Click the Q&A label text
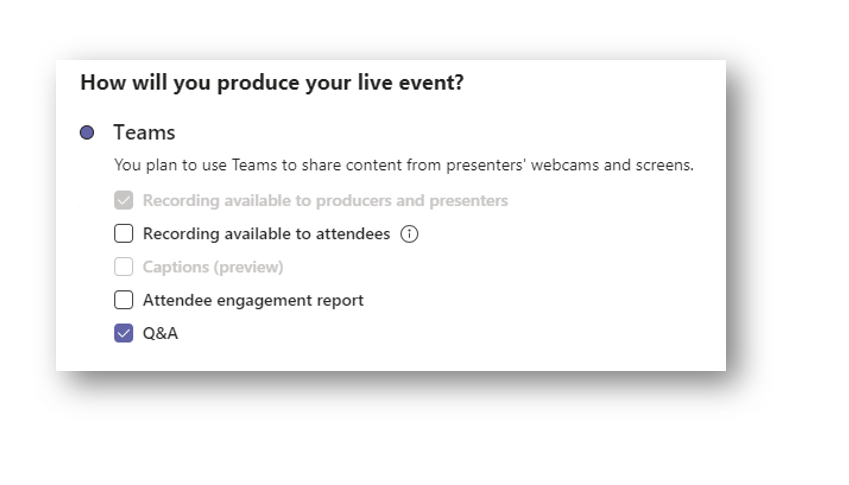849x485 pixels. [160, 333]
